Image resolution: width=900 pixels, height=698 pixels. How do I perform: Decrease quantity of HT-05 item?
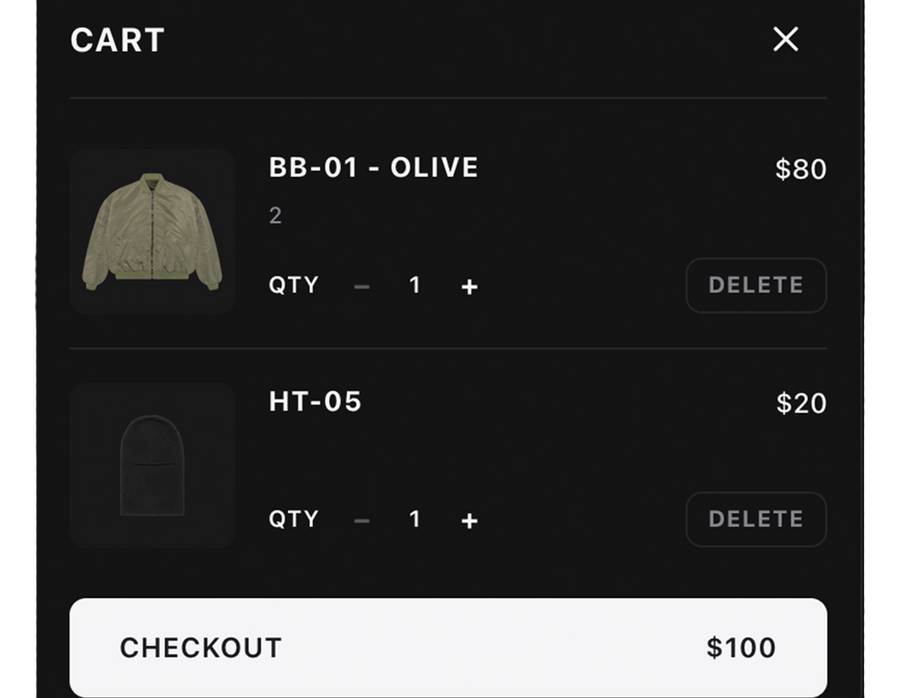pyautogui.click(x=362, y=521)
